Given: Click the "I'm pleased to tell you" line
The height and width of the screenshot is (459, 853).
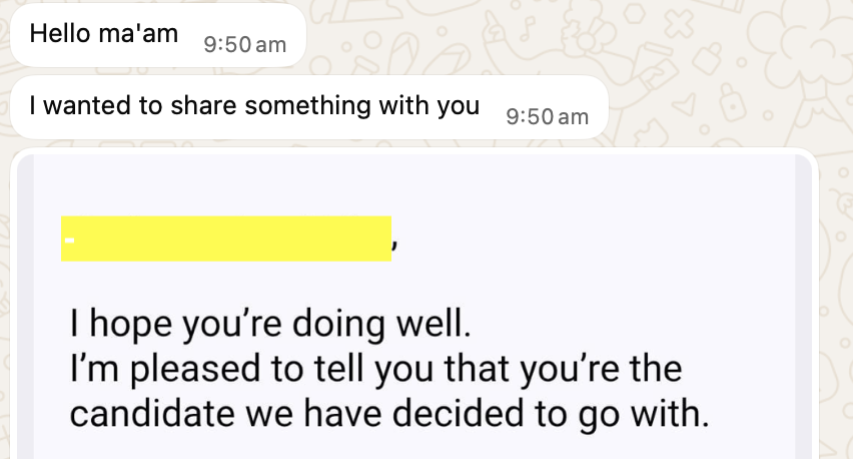Looking at the screenshot, I should 375,369.
